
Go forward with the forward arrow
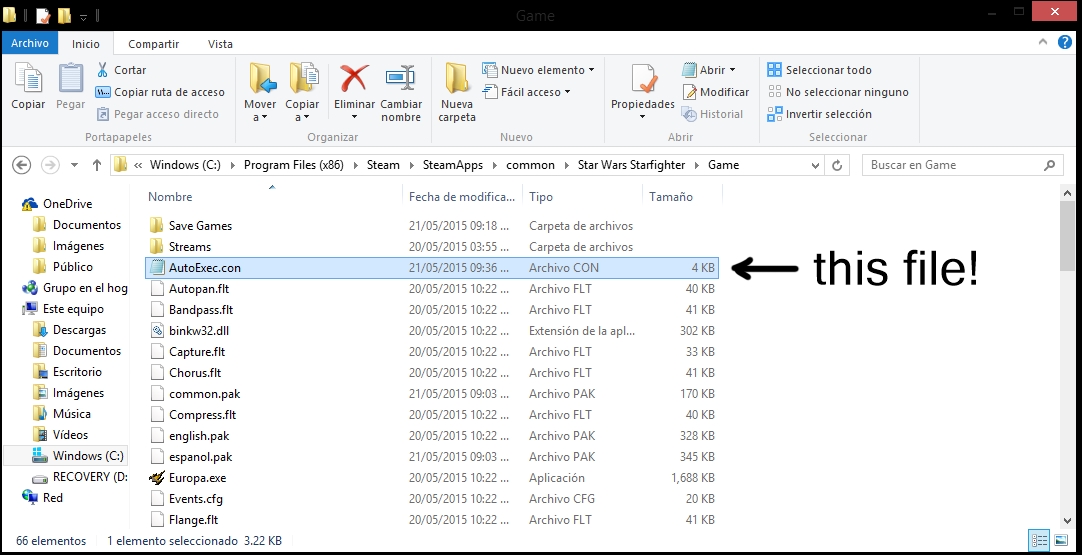[x=50, y=165]
